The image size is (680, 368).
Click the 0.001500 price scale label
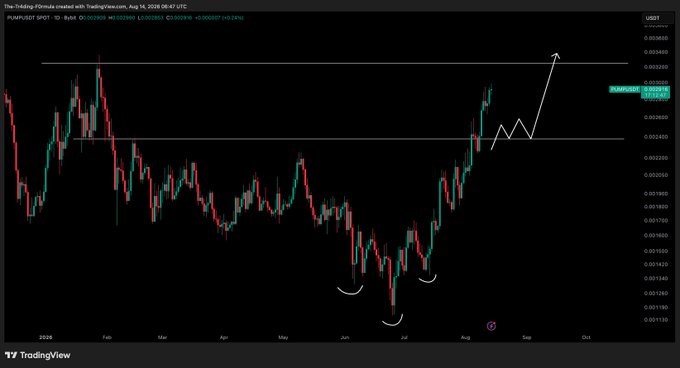coord(656,251)
